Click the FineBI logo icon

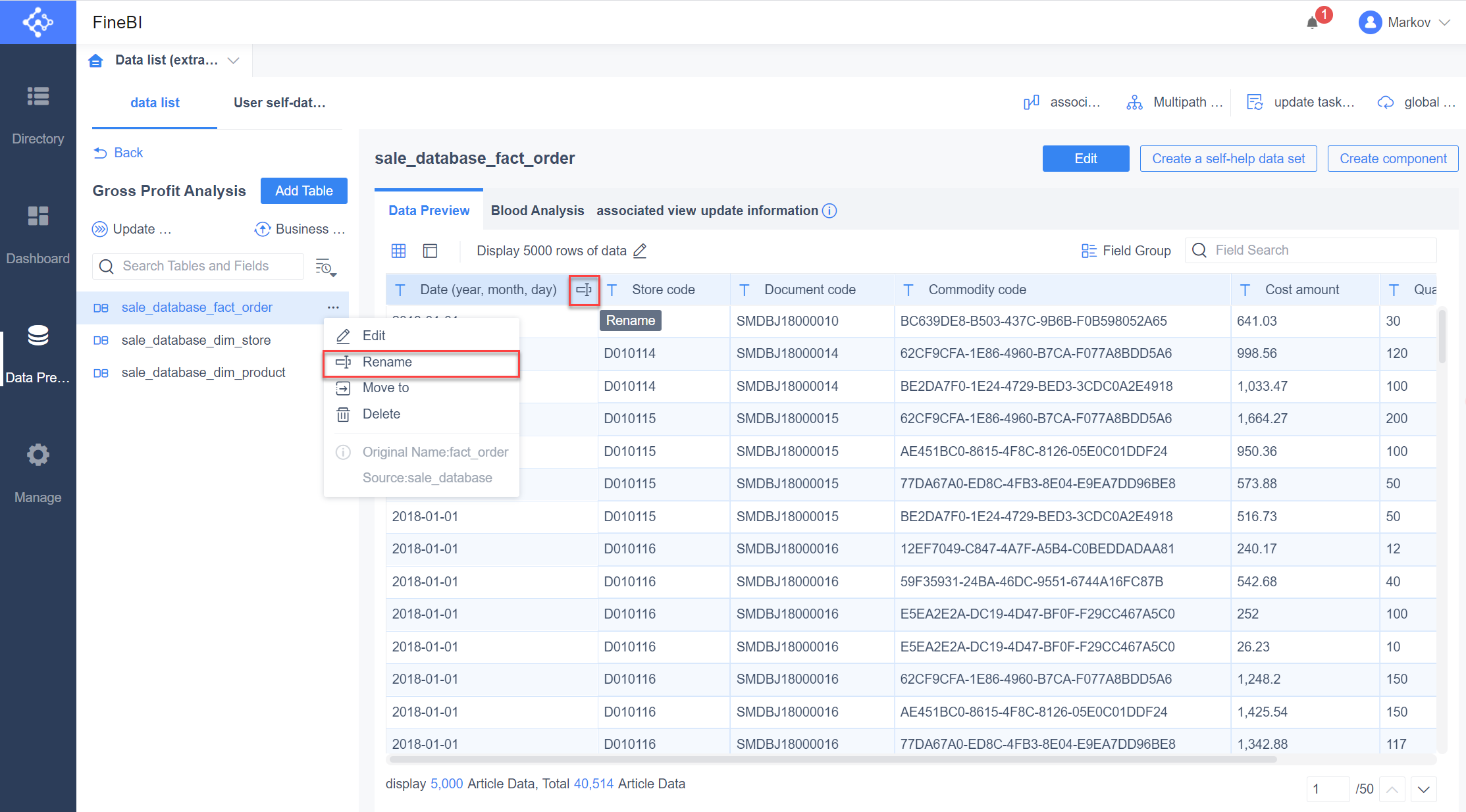[x=38, y=22]
